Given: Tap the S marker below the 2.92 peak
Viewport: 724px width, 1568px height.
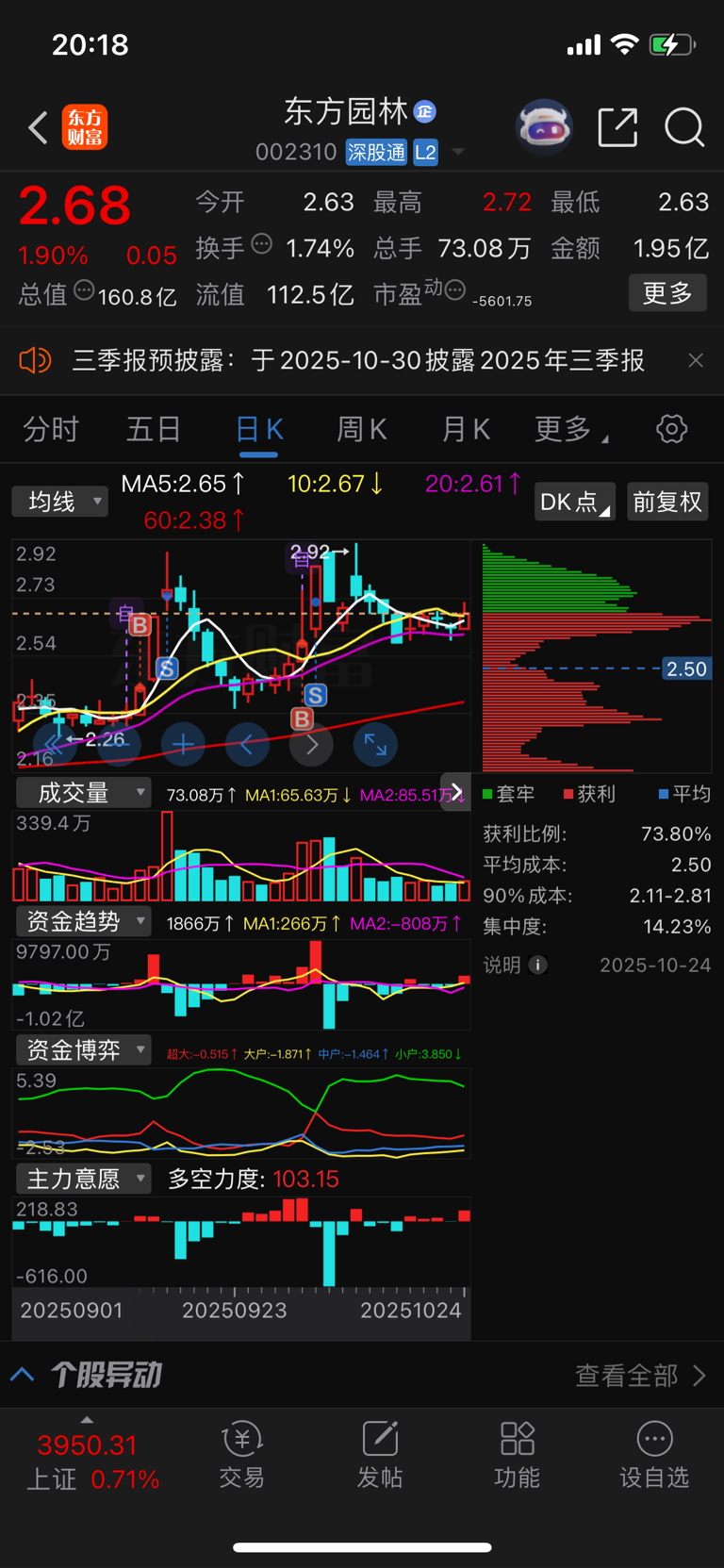Looking at the screenshot, I should [316, 696].
